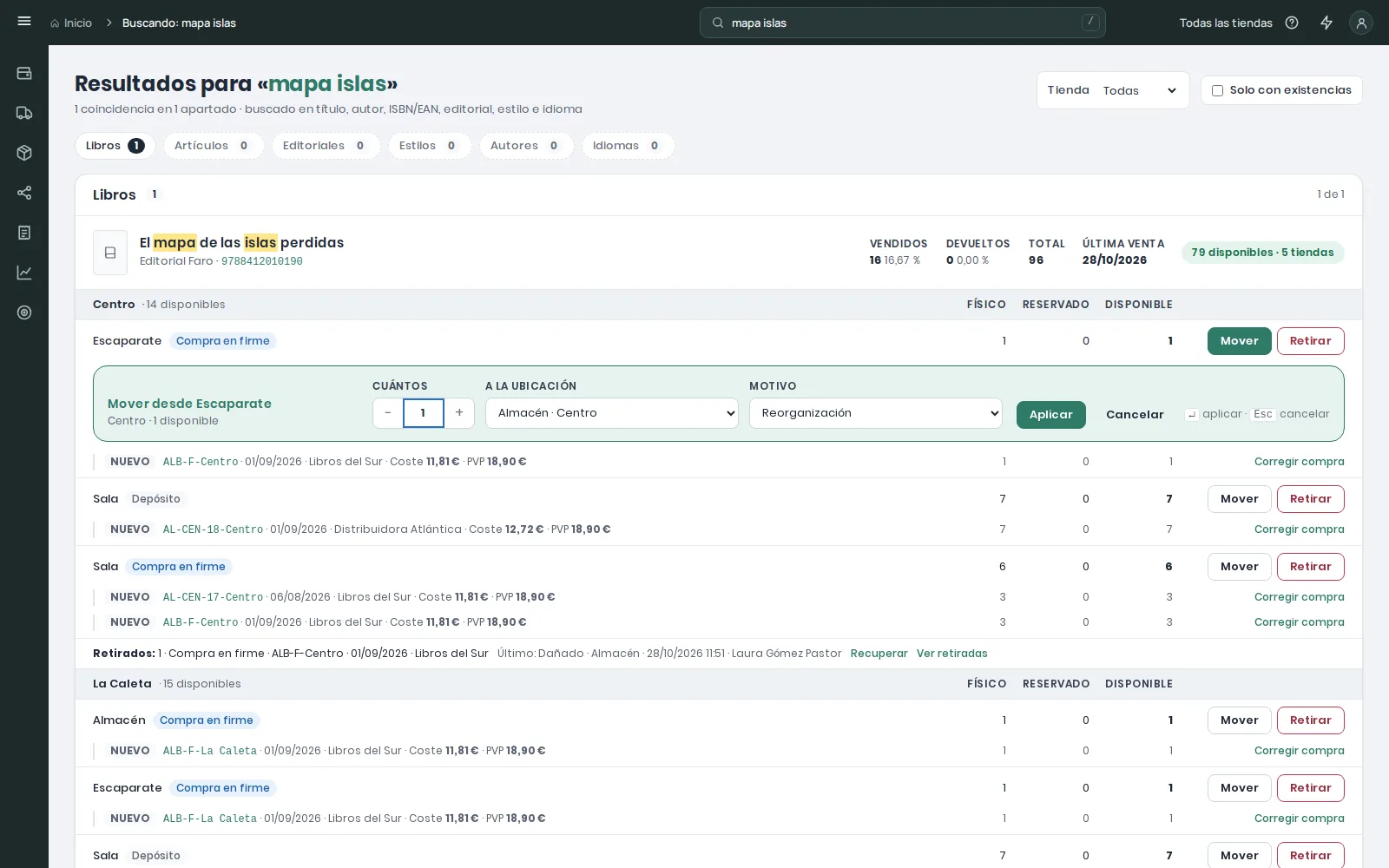The image size is (1389, 868).
Task: Decrease quantity with minus button
Action: coord(388,413)
